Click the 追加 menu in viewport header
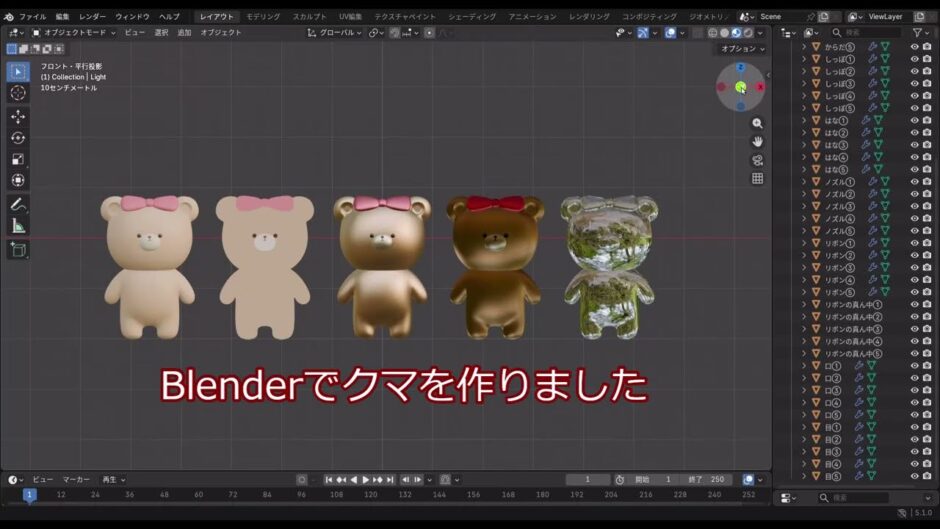 click(x=184, y=33)
